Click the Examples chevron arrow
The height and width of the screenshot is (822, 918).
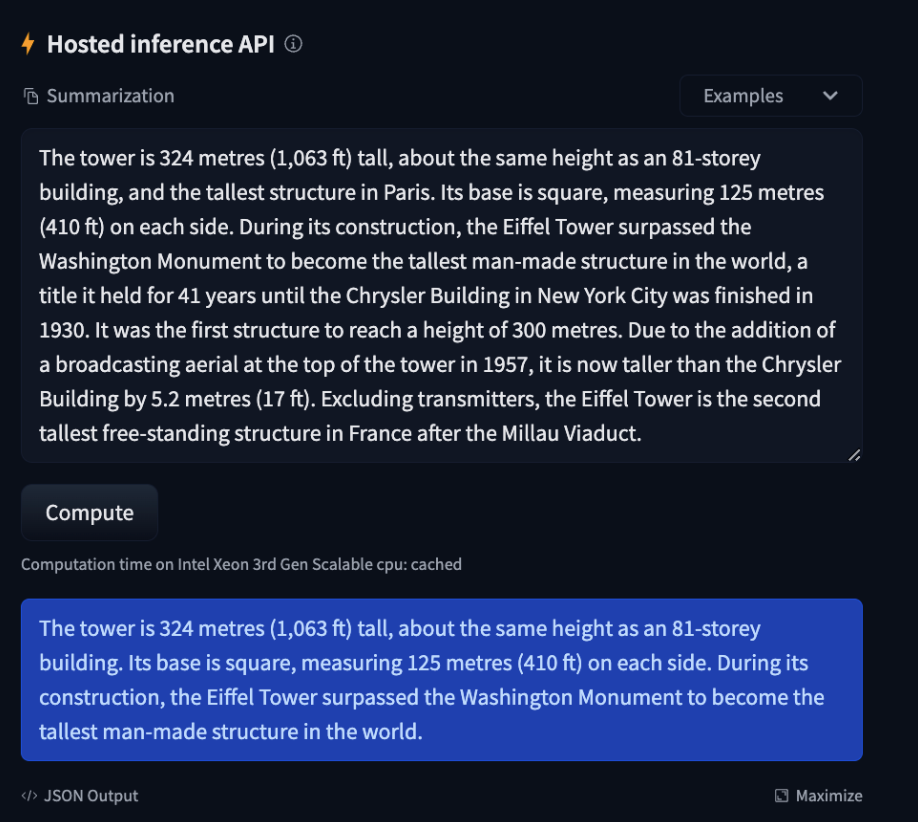coord(831,95)
